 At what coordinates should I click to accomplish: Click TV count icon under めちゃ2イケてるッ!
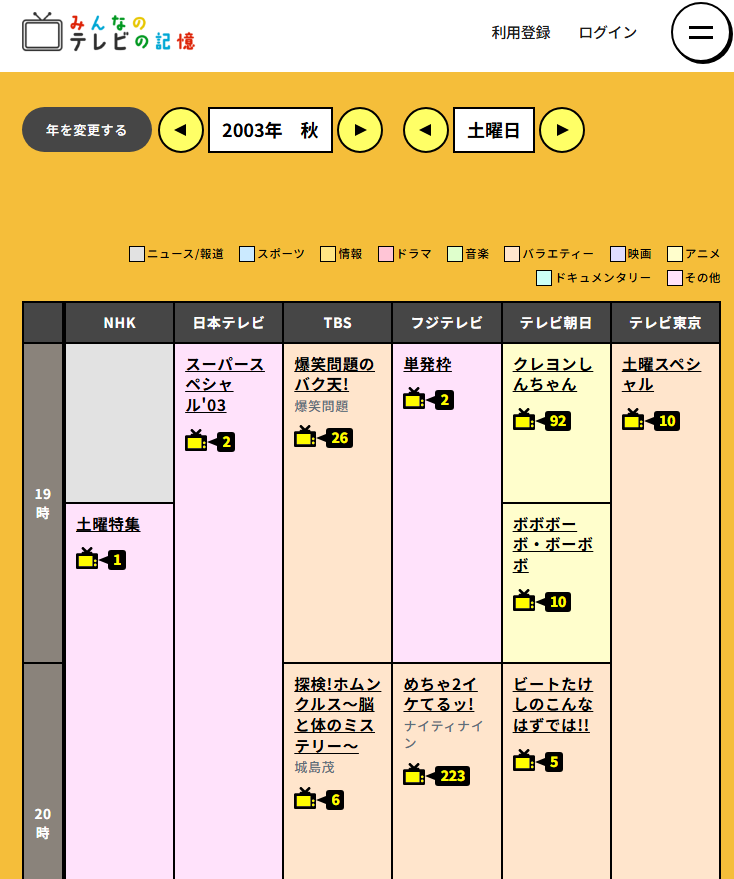(436, 775)
